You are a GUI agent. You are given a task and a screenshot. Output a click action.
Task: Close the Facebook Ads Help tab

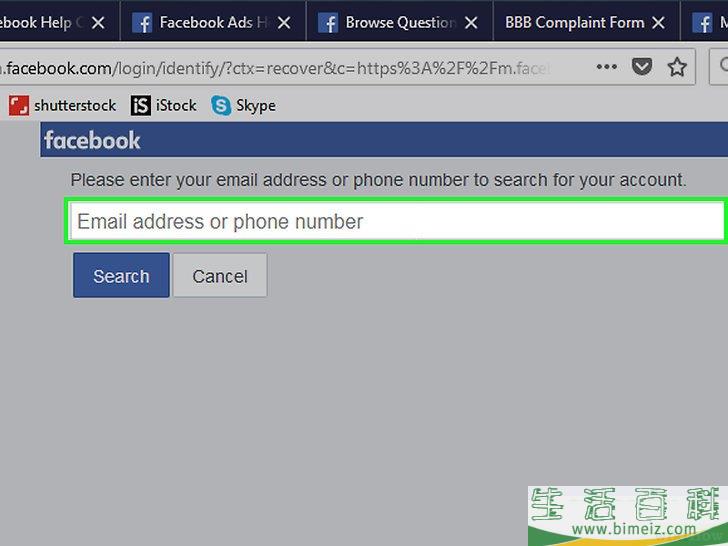284,22
